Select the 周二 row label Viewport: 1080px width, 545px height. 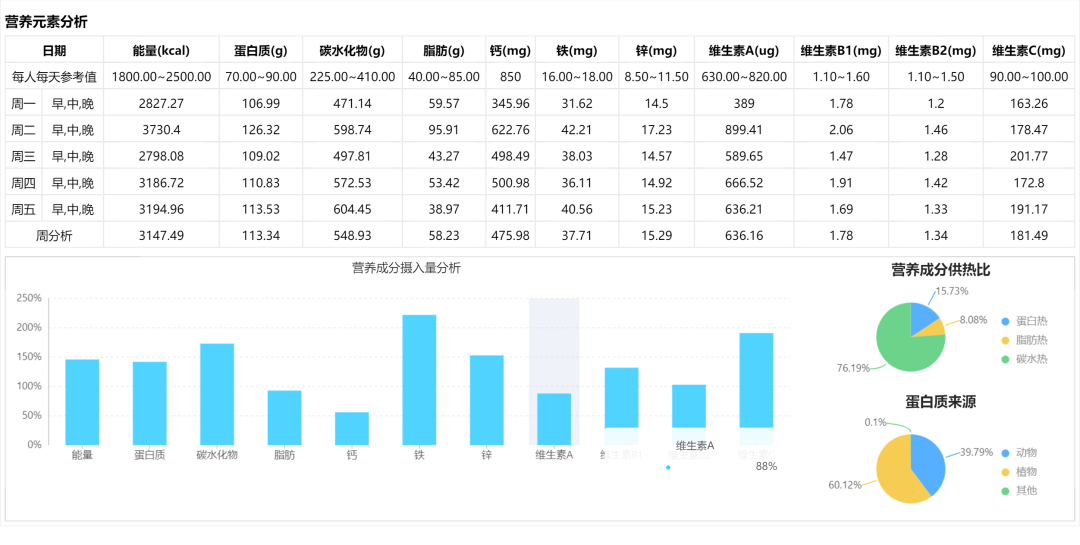(23, 130)
